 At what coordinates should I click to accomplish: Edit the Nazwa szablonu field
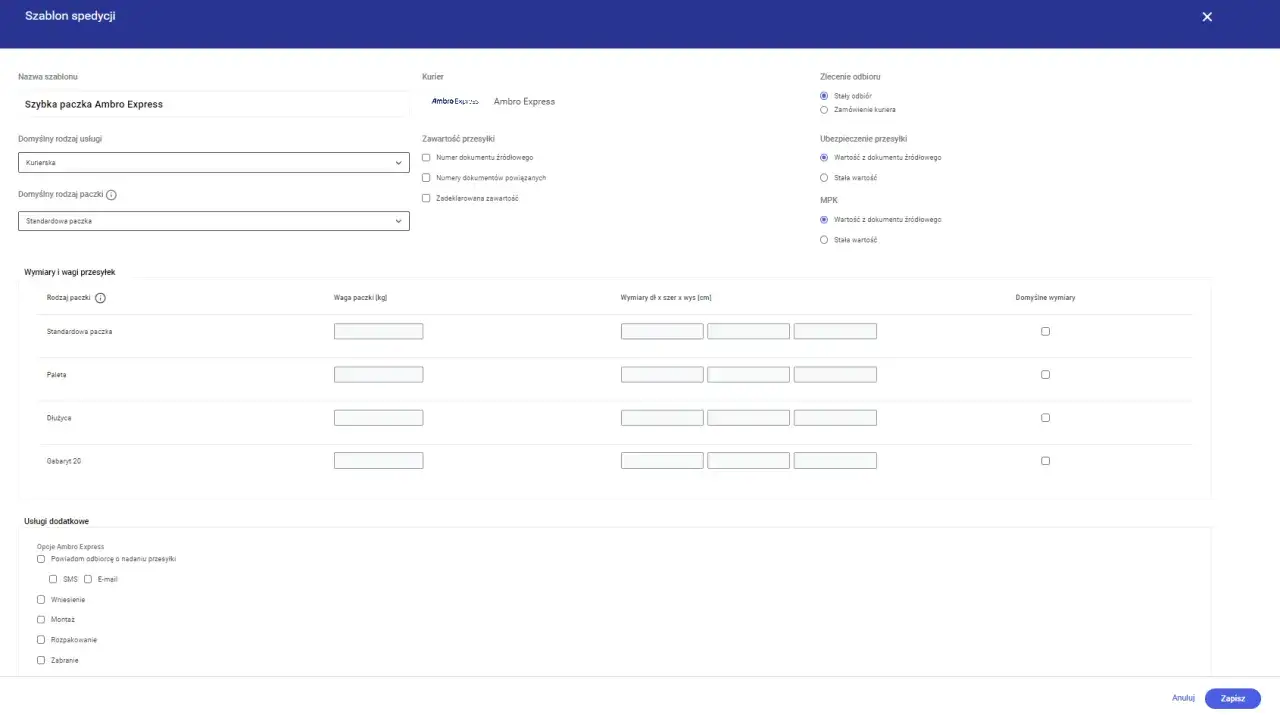(x=214, y=104)
